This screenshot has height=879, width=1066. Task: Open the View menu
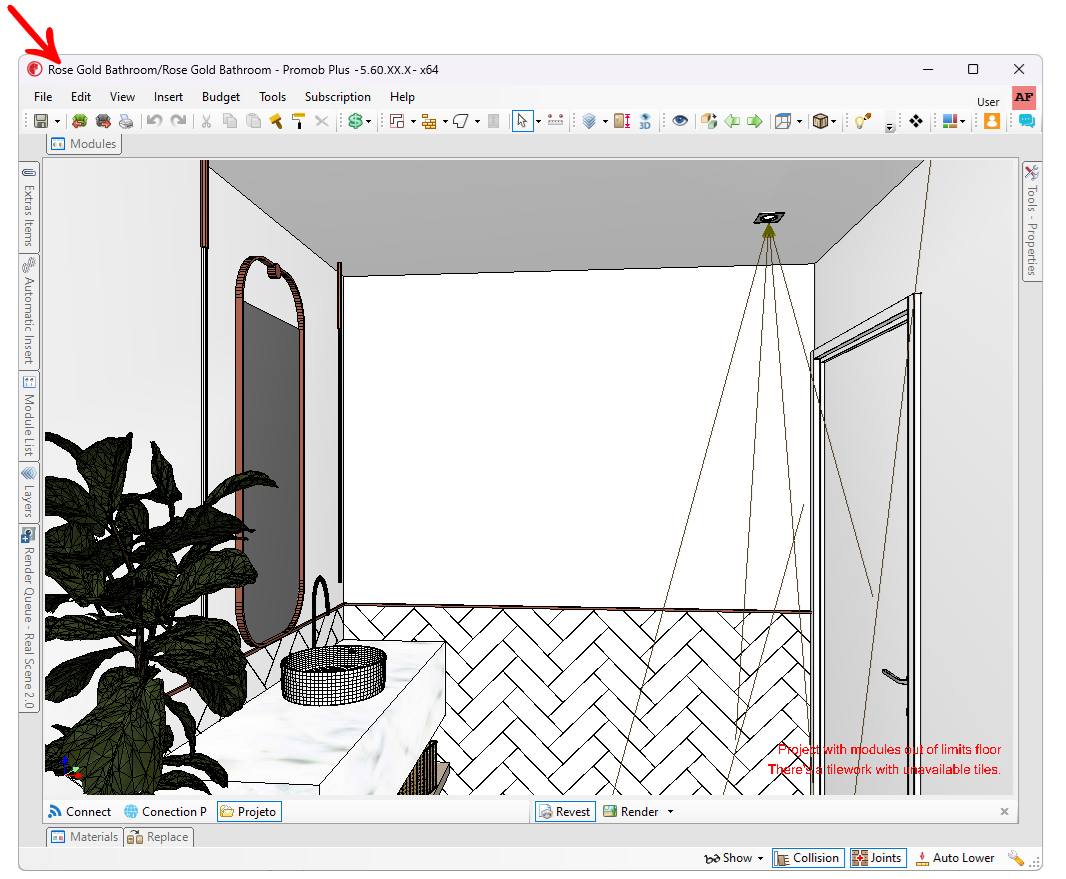122,97
